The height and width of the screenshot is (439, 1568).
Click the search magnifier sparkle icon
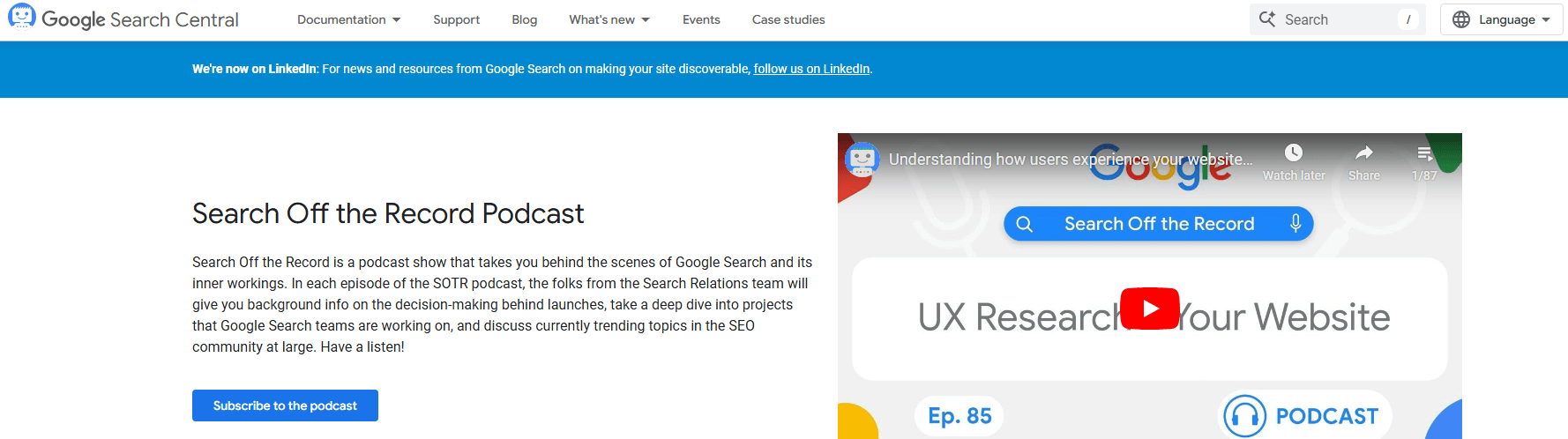point(1267,19)
